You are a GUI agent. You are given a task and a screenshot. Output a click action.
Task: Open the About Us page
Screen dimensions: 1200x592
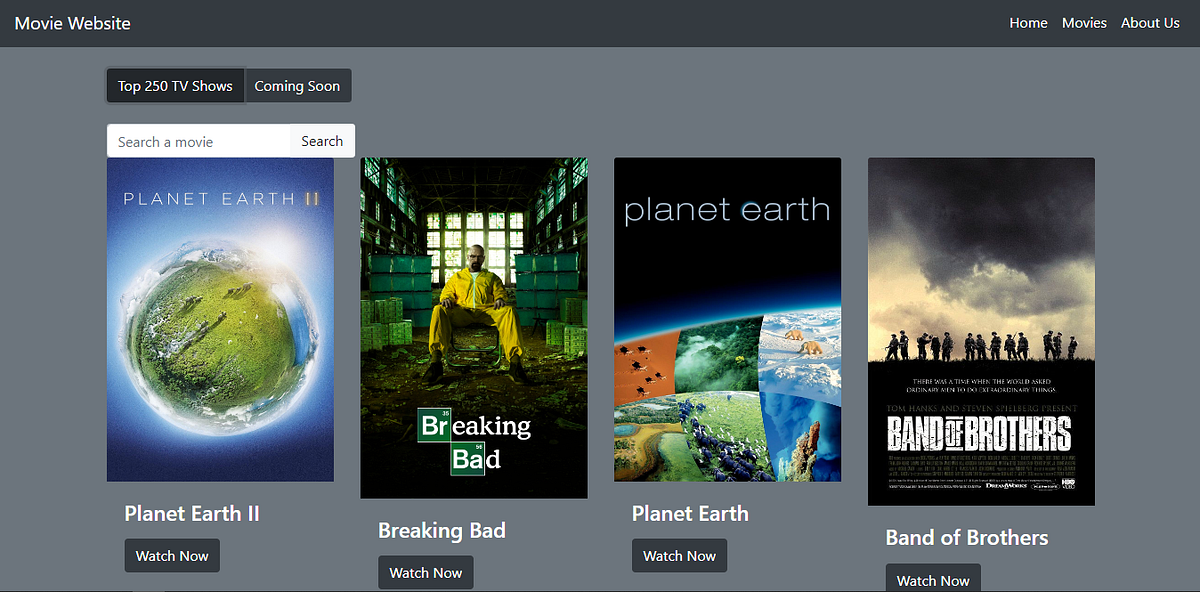[x=1150, y=22]
